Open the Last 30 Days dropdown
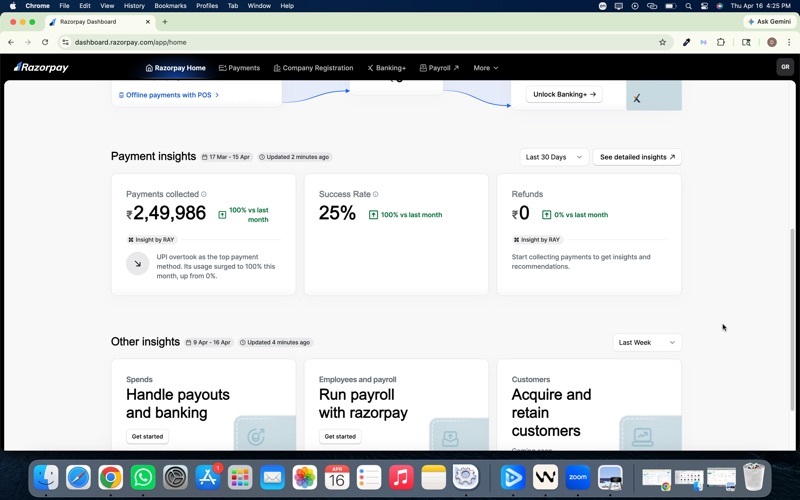800x500 pixels. [x=554, y=157]
